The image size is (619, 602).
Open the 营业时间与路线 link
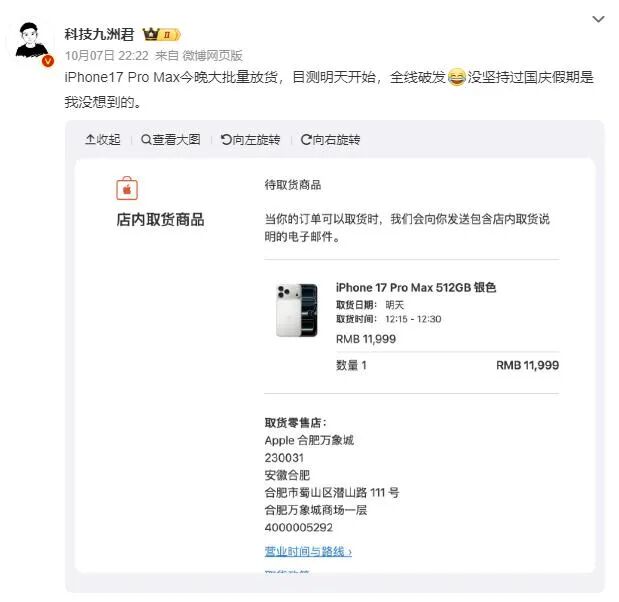pos(308,551)
